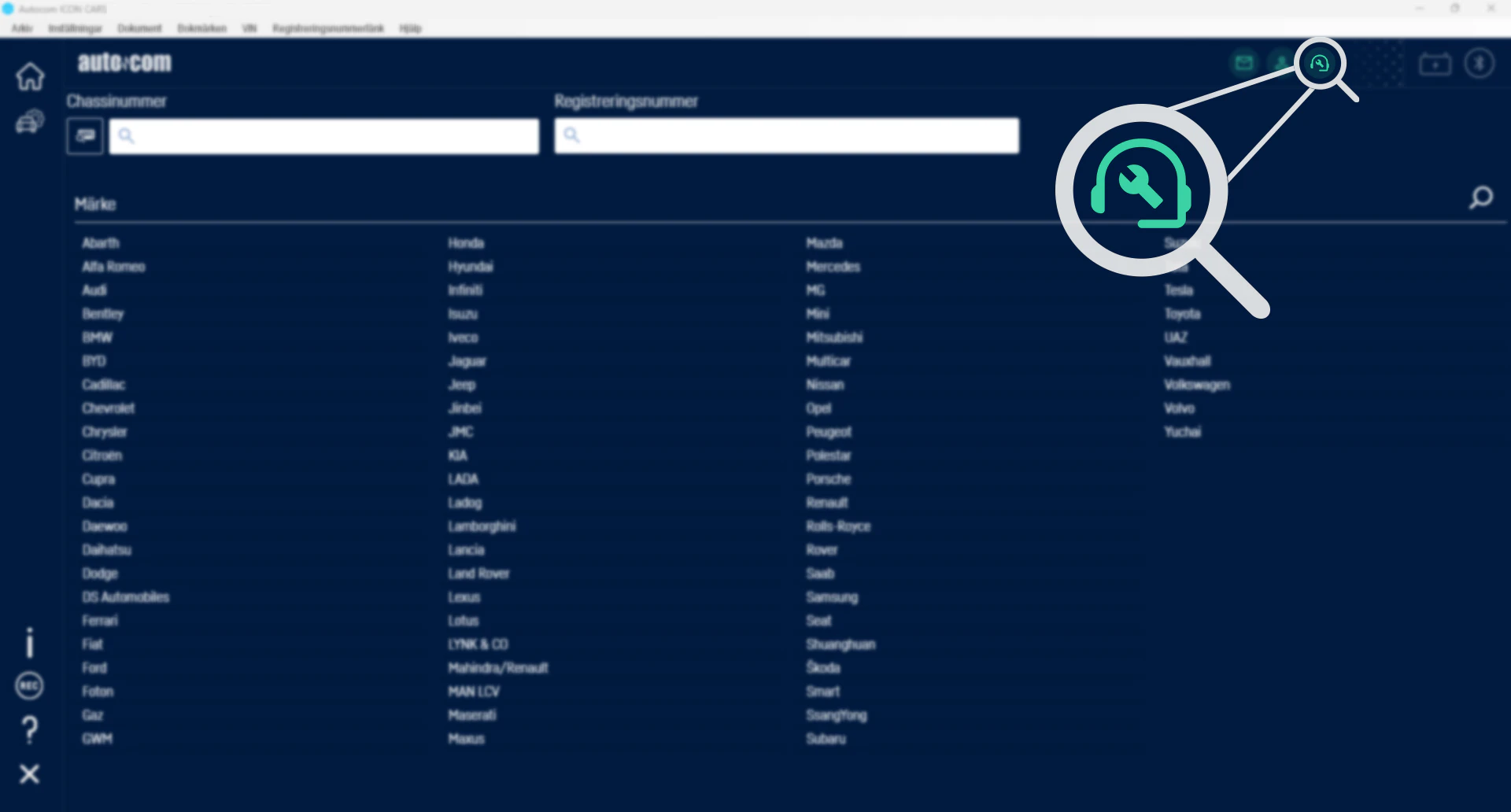
Task: Click KIA in the brand list
Action: point(458,456)
